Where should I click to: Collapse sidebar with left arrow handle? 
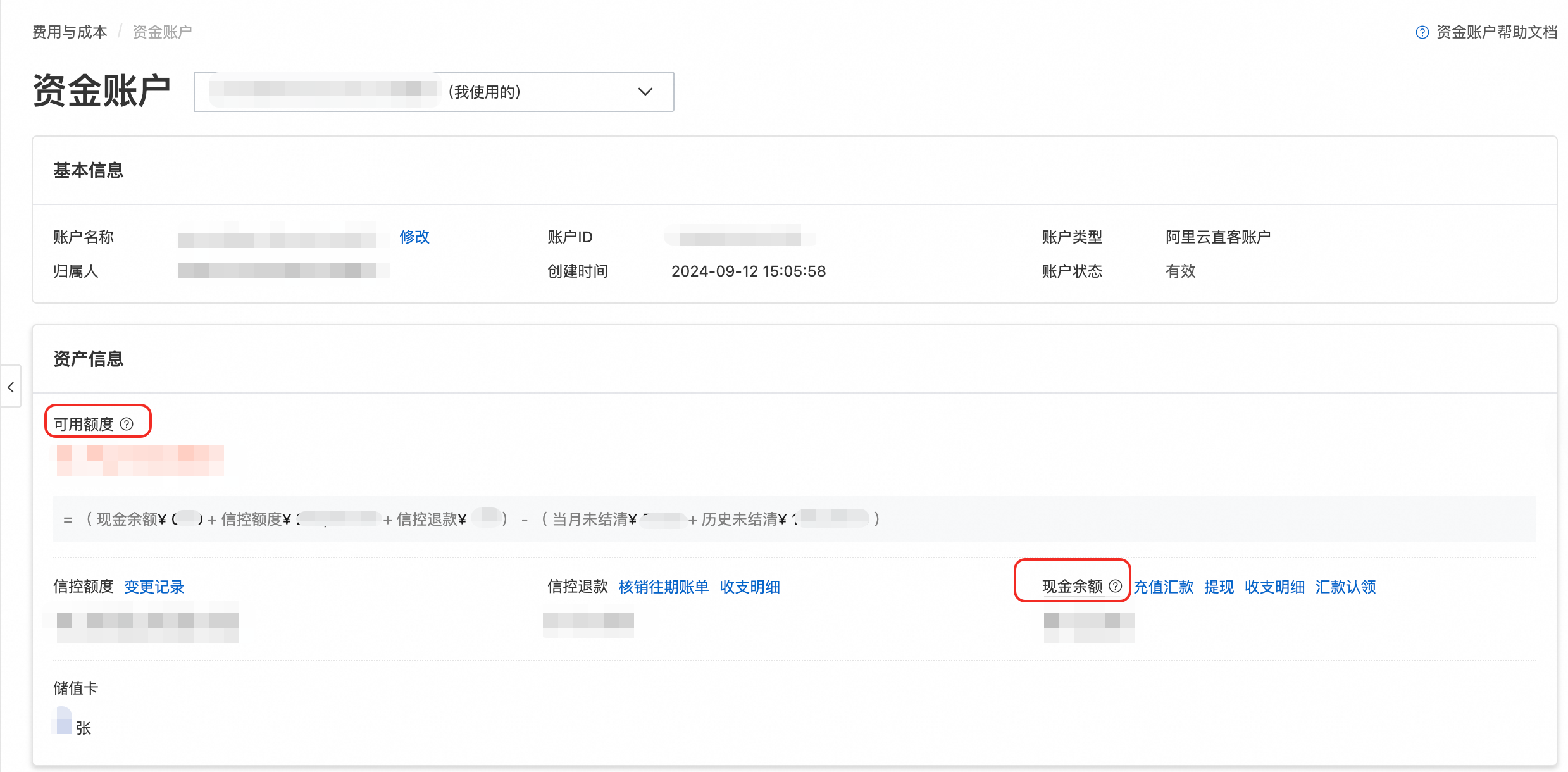coord(11,387)
